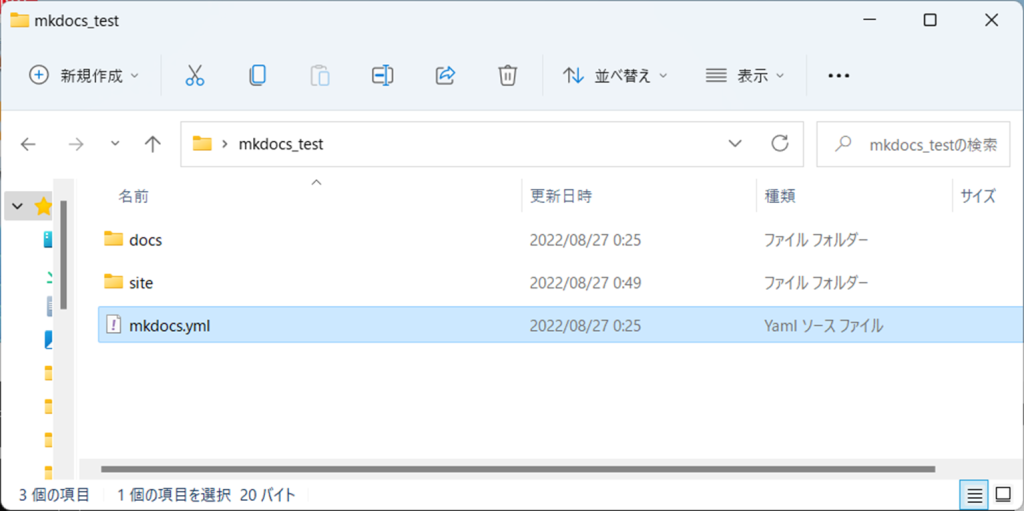Open the 表示 view options menu
This screenshot has width=1024, height=511.
click(745, 75)
